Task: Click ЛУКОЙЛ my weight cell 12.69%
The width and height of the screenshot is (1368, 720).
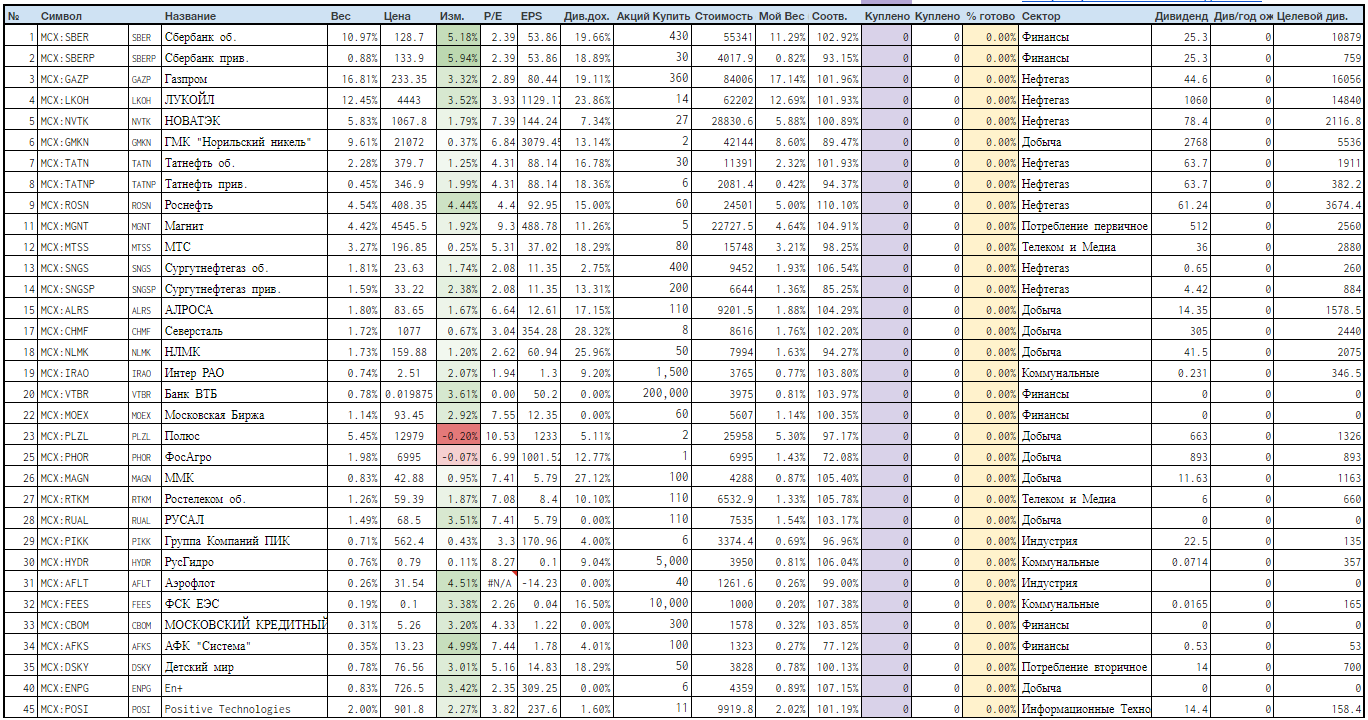Action: (x=781, y=100)
